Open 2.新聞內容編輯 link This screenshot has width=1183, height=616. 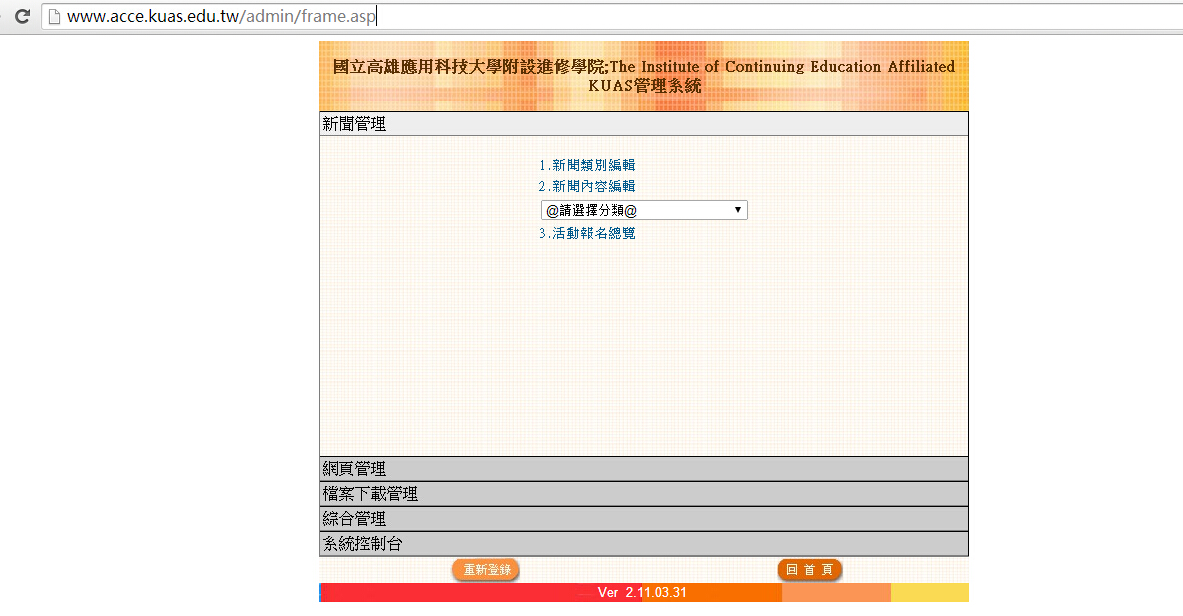[587, 186]
